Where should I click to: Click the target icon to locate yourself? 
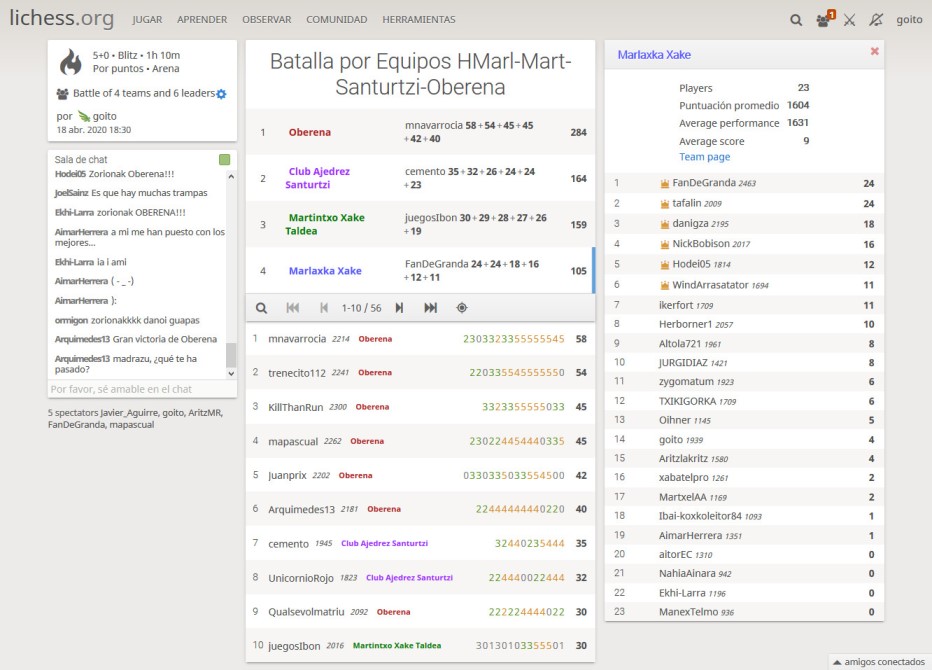tap(461, 308)
